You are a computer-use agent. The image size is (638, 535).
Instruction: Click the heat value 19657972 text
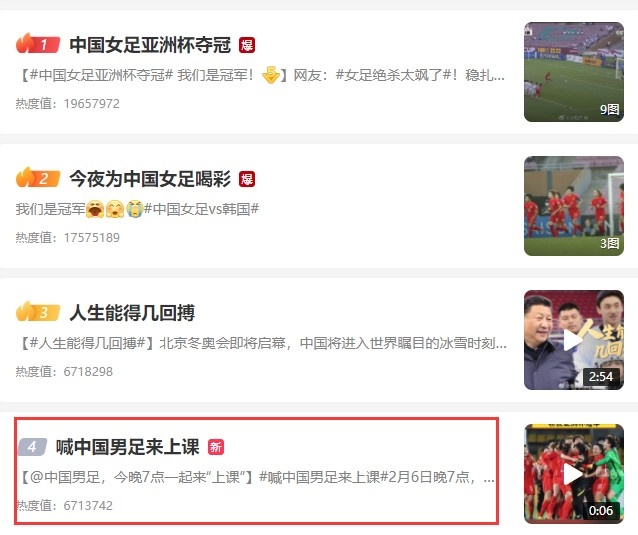(92, 104)
